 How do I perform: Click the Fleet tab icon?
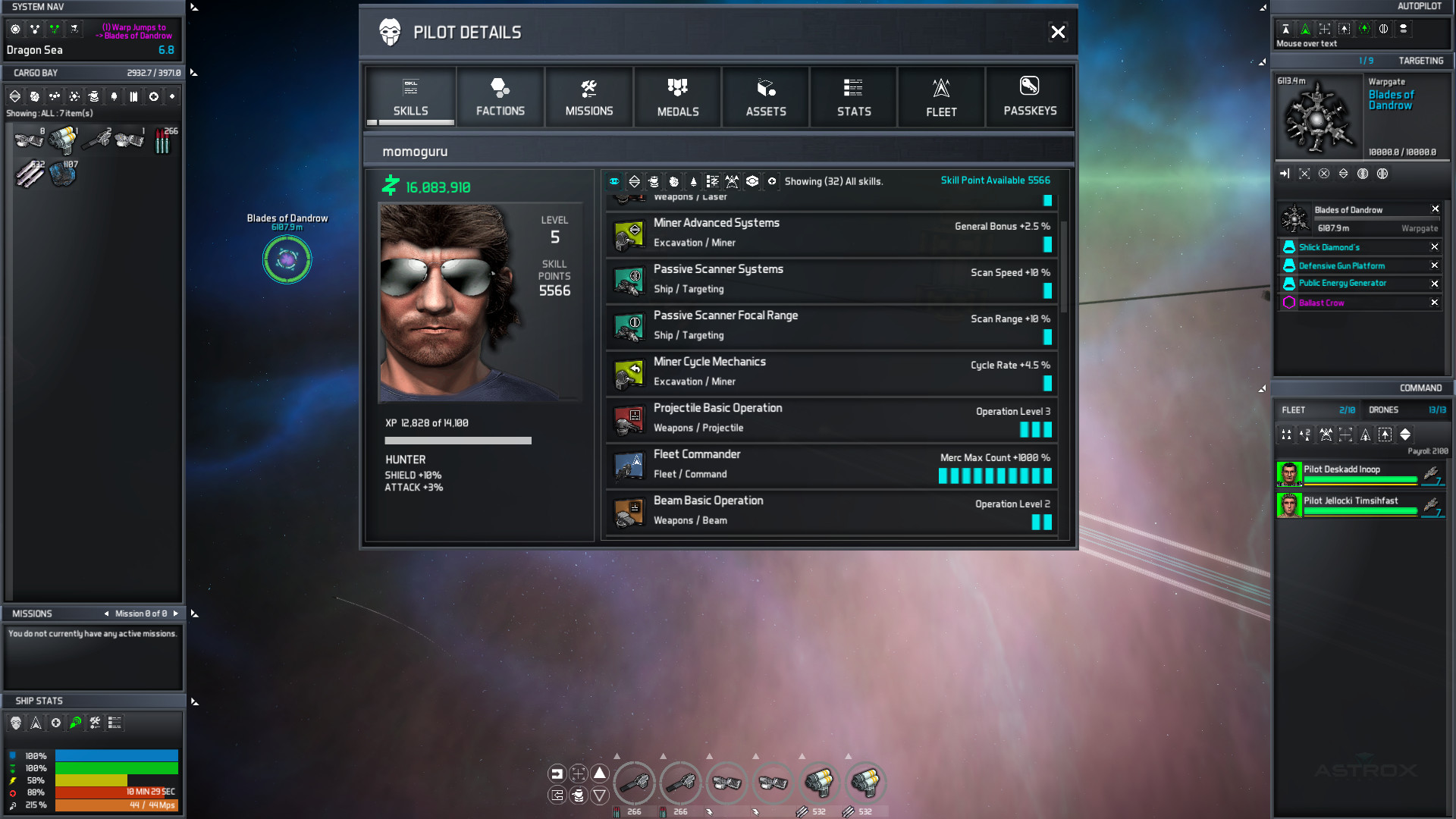pyautogui.click(x=941, y=88)
